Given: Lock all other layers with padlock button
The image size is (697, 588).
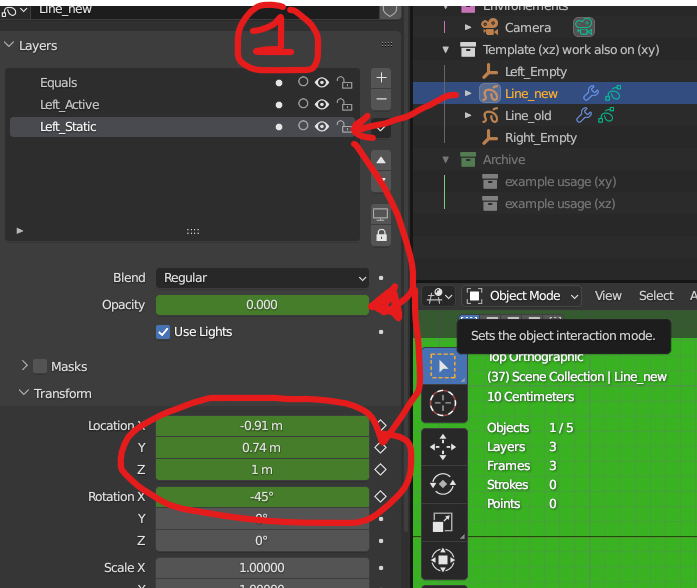Looking at the screenshot, I should [x=381, y=235].
